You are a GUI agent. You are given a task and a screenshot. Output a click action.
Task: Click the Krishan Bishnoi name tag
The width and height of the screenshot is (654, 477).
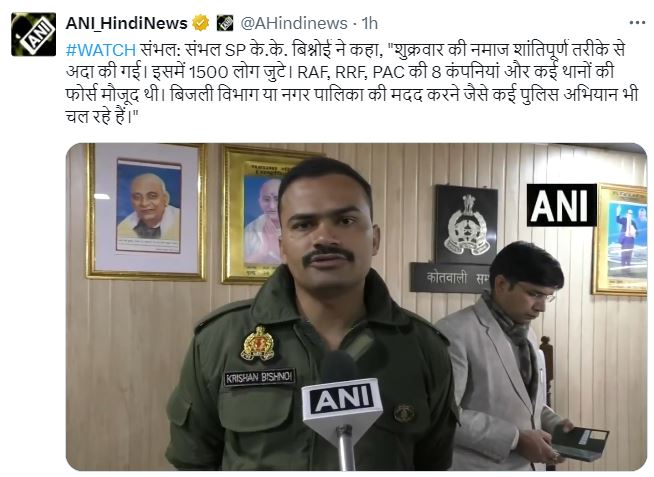click(259, 378)
